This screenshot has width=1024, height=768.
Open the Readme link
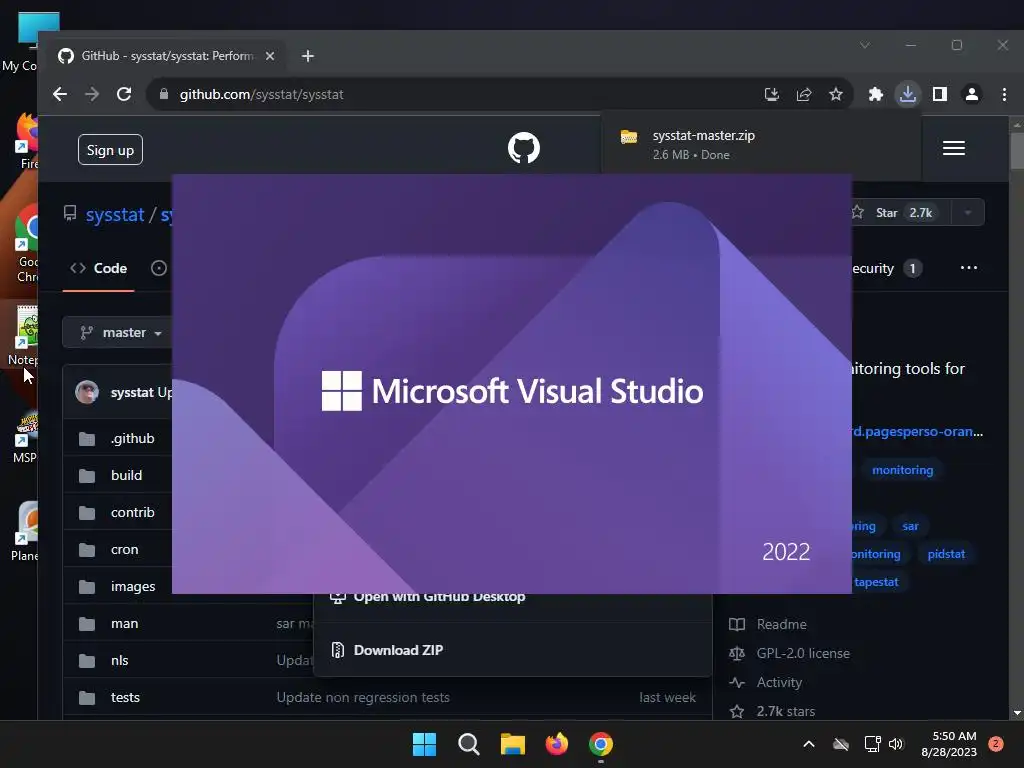(x=782, y=624)
